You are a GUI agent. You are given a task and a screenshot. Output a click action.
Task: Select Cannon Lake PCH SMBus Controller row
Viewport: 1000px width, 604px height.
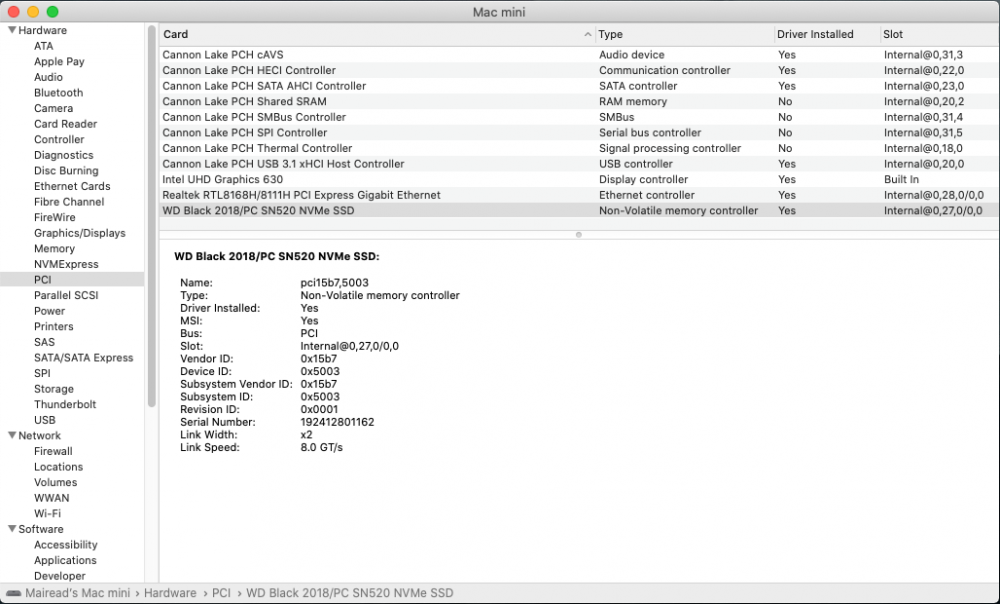click(x=578, y=117)
